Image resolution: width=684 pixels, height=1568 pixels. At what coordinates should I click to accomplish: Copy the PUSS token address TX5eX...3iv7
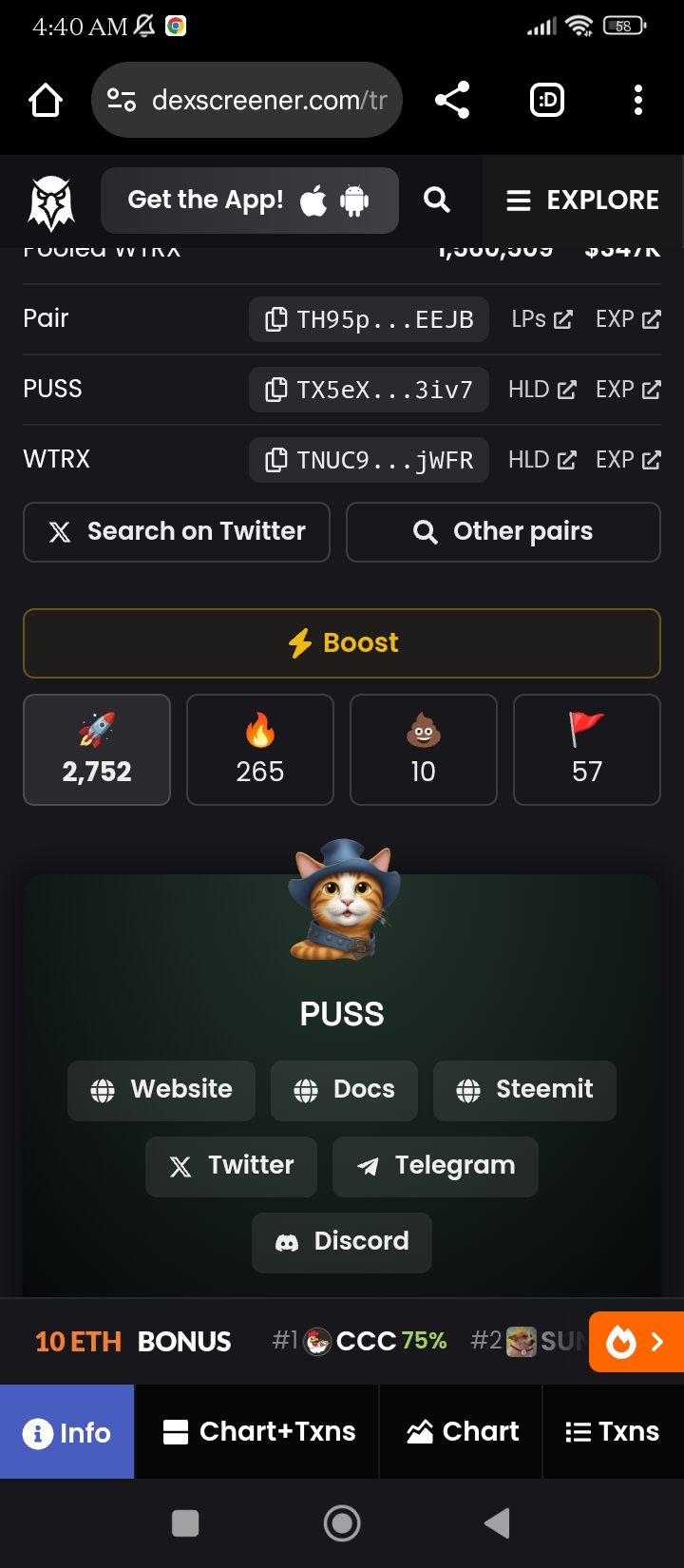tap(369, 390)
